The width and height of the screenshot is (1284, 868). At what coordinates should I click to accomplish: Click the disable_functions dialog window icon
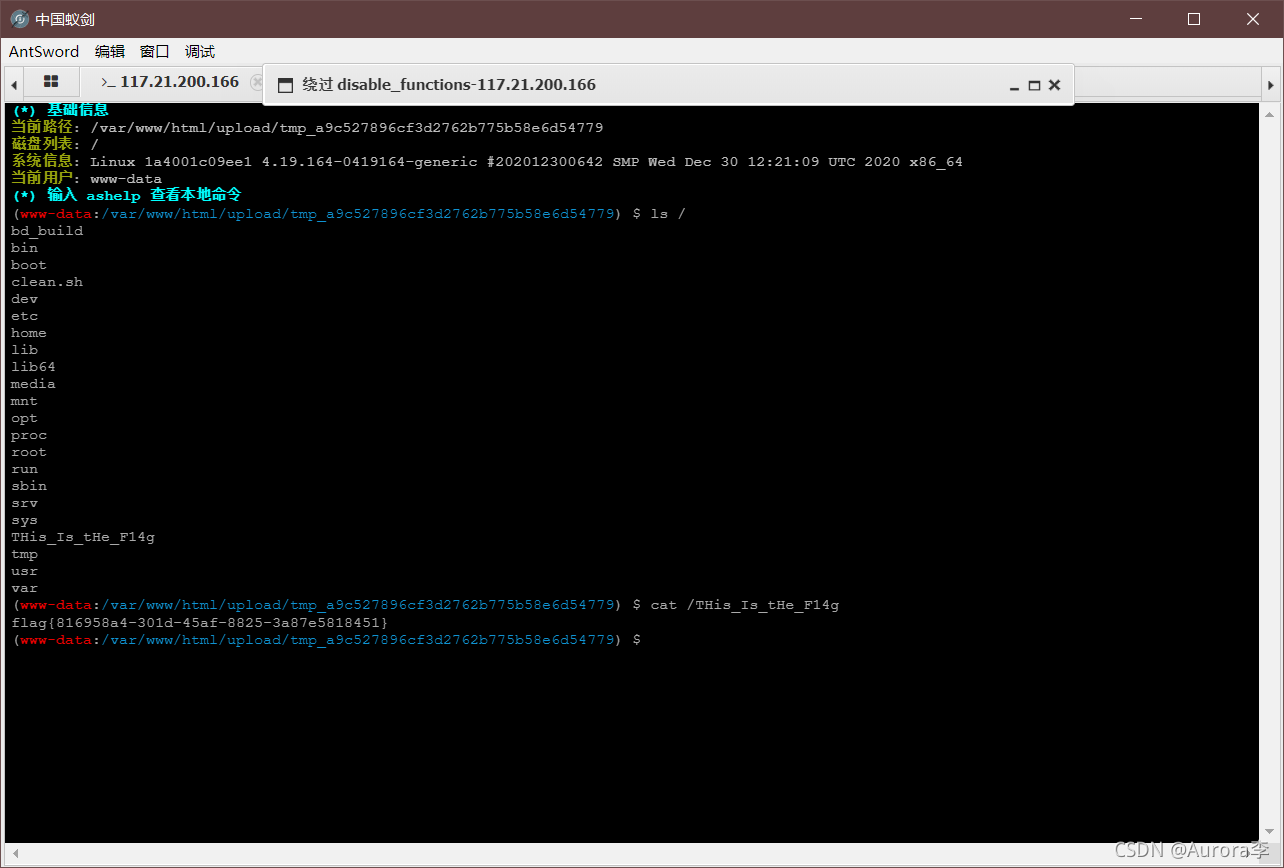[x=285, y=85]
